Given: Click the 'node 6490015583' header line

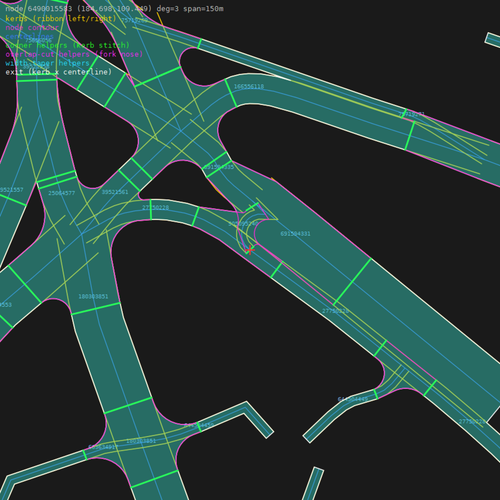Looking at the screenshot, I should (x=114, y=9).
